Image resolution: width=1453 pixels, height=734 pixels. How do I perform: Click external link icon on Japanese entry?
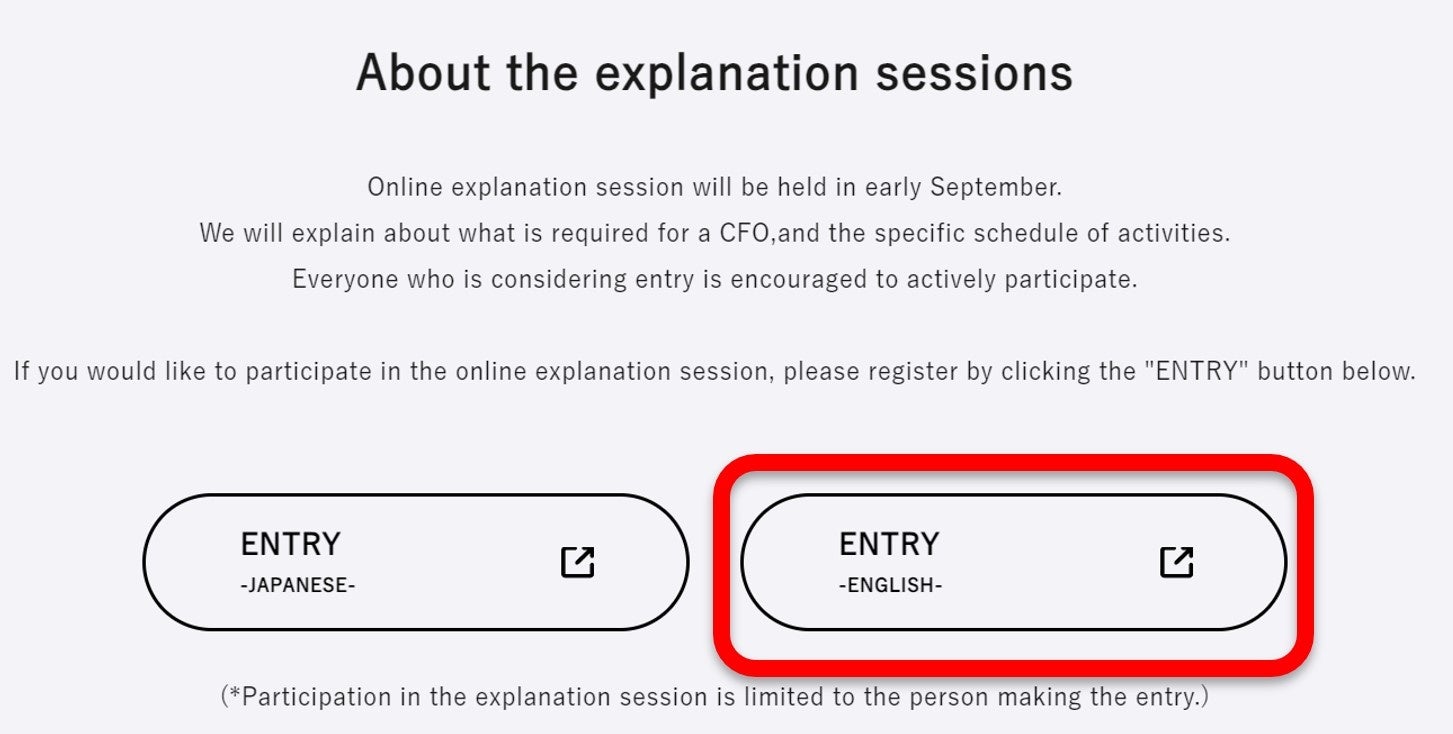(x=577, y=562)
